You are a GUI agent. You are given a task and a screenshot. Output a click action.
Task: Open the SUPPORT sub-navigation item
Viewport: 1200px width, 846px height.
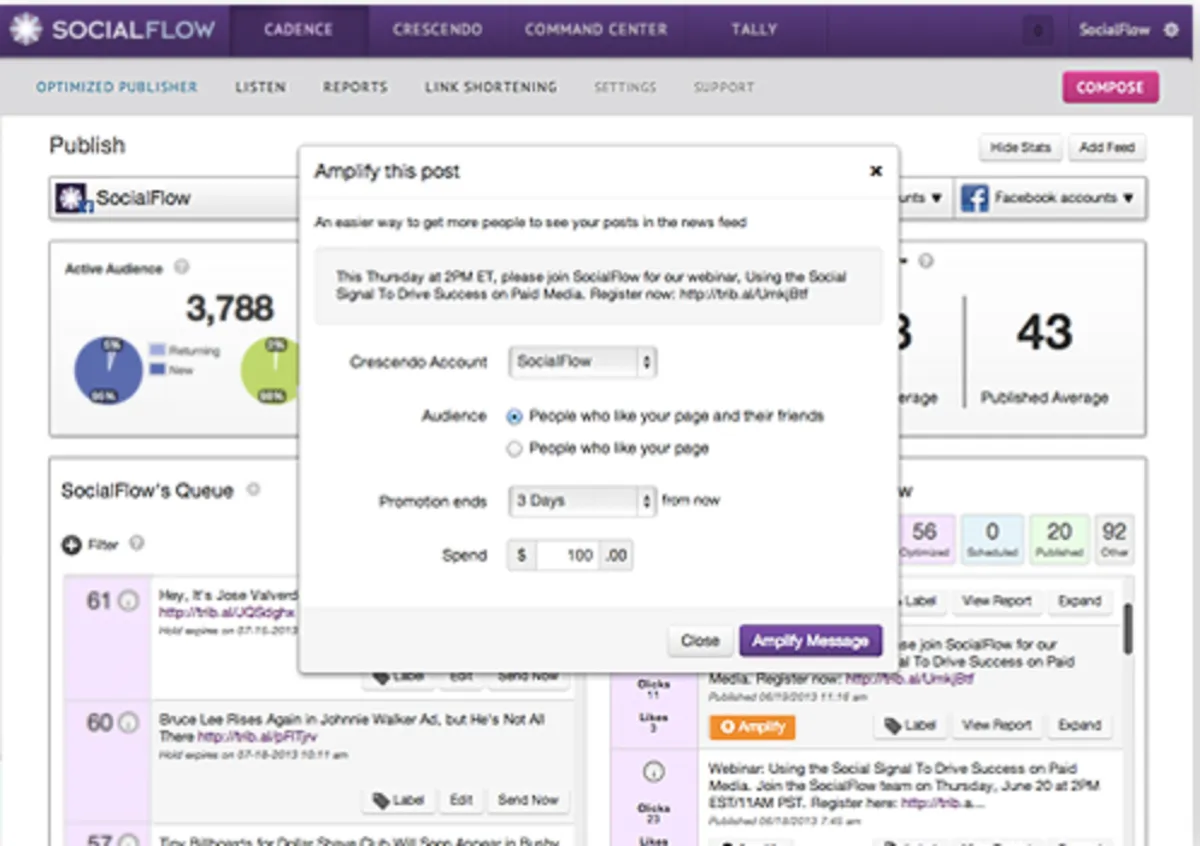[724, 87]
